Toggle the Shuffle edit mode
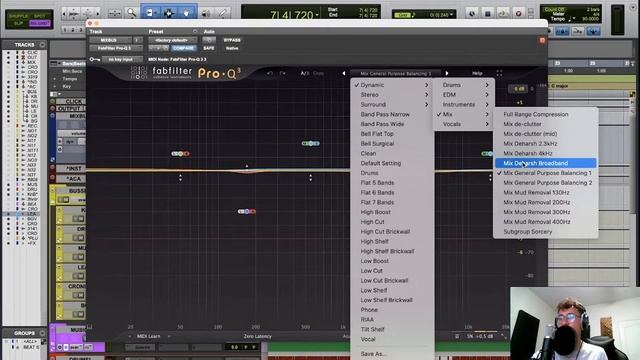Image resolution: width=640 pixels, height=360 pixels. coord(18,16)
